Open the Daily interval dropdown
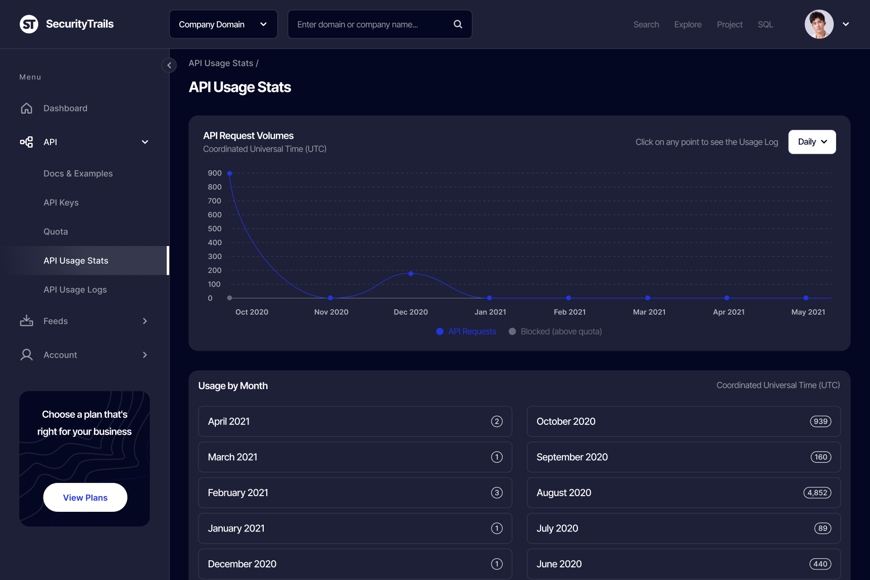The width and height of the screenshot is (870, 580). [812, 142]
